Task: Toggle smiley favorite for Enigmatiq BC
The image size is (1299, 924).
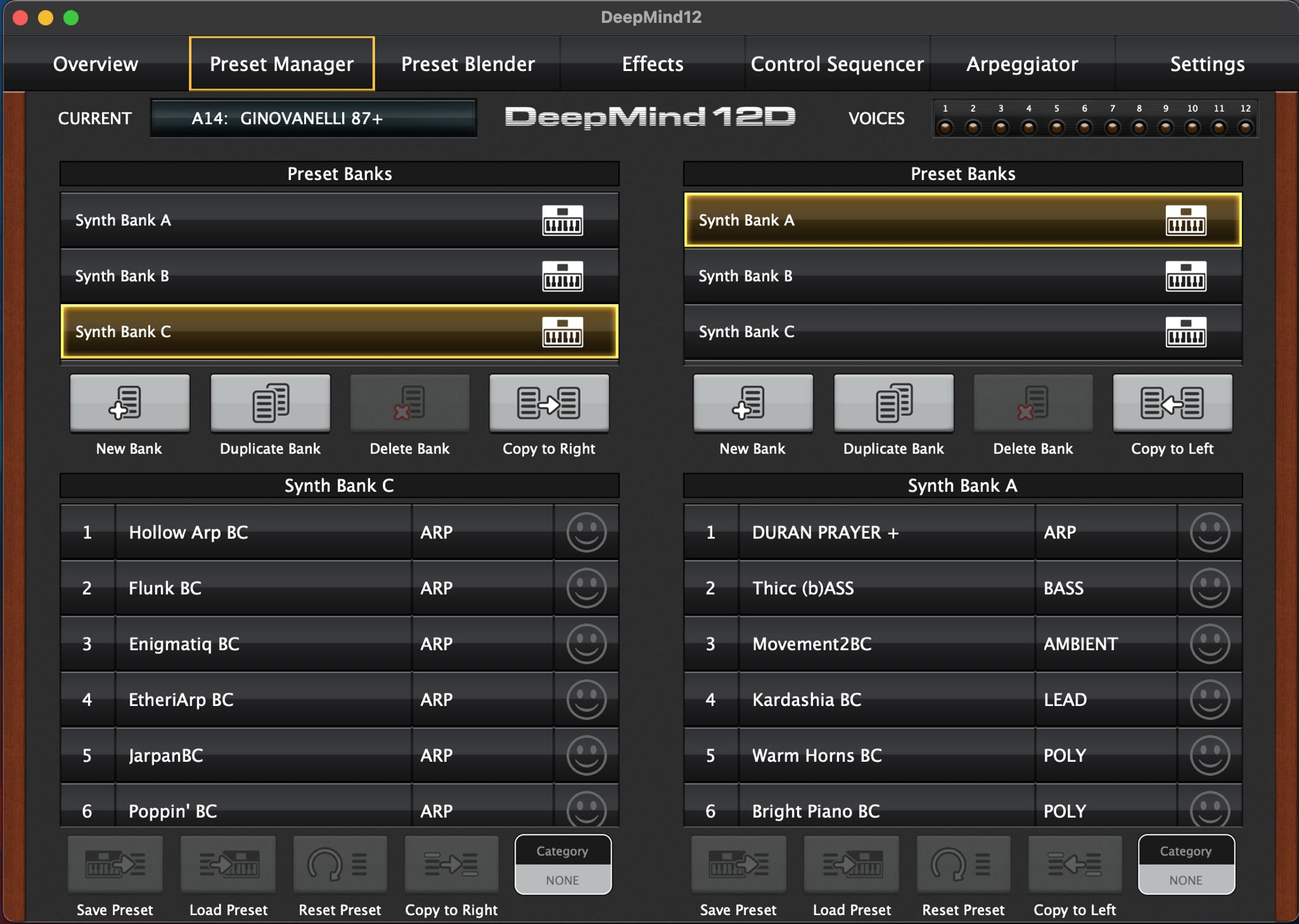Action: [586, 644]
